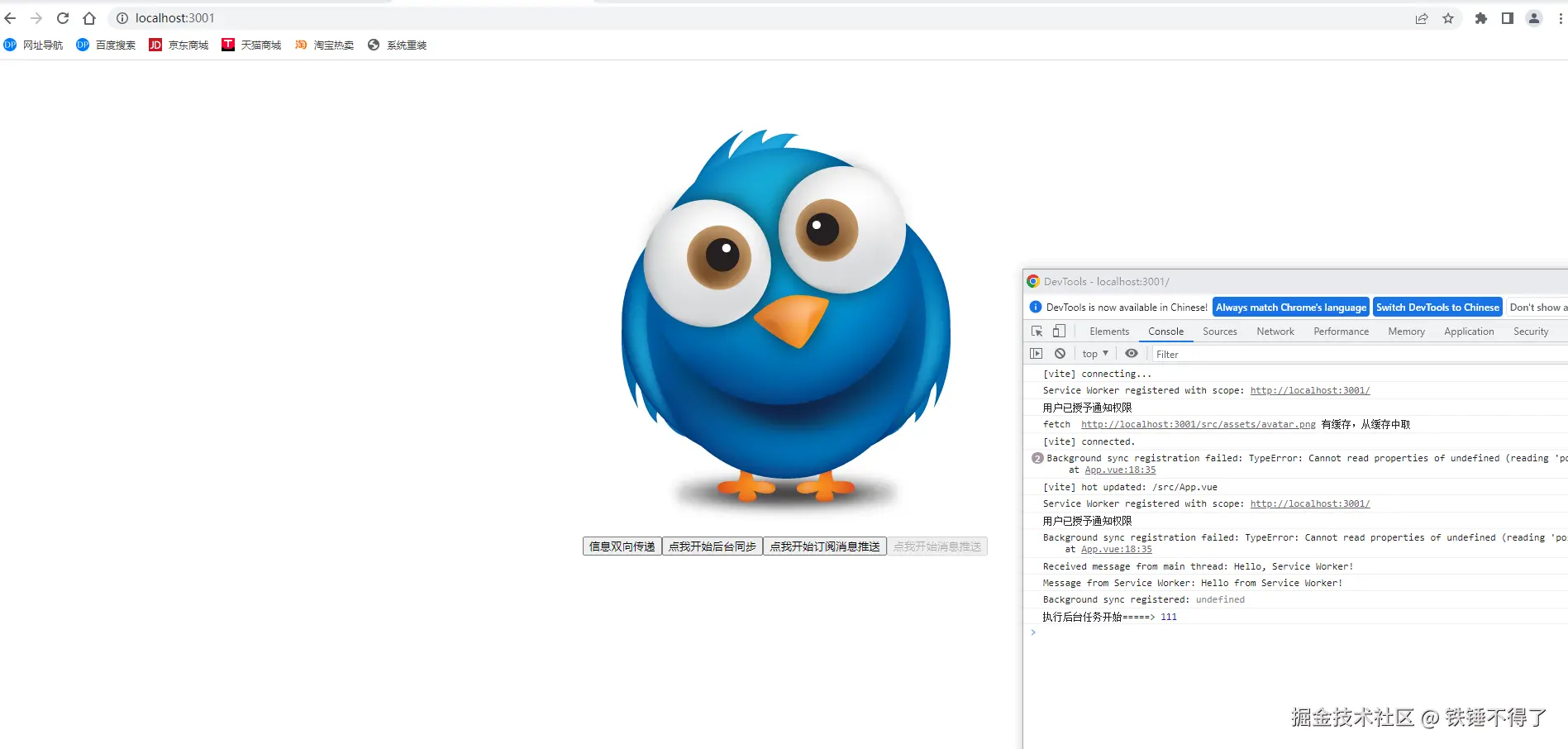This screenshot has width=1568, height=749.
Task: Open the user profile avatar icon
Action: [x=1534, y=18]
